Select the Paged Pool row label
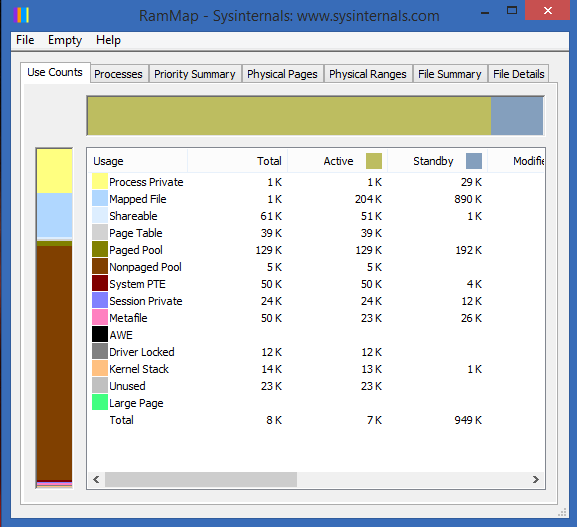The image size is (577, 527). (x=136, y=250)
